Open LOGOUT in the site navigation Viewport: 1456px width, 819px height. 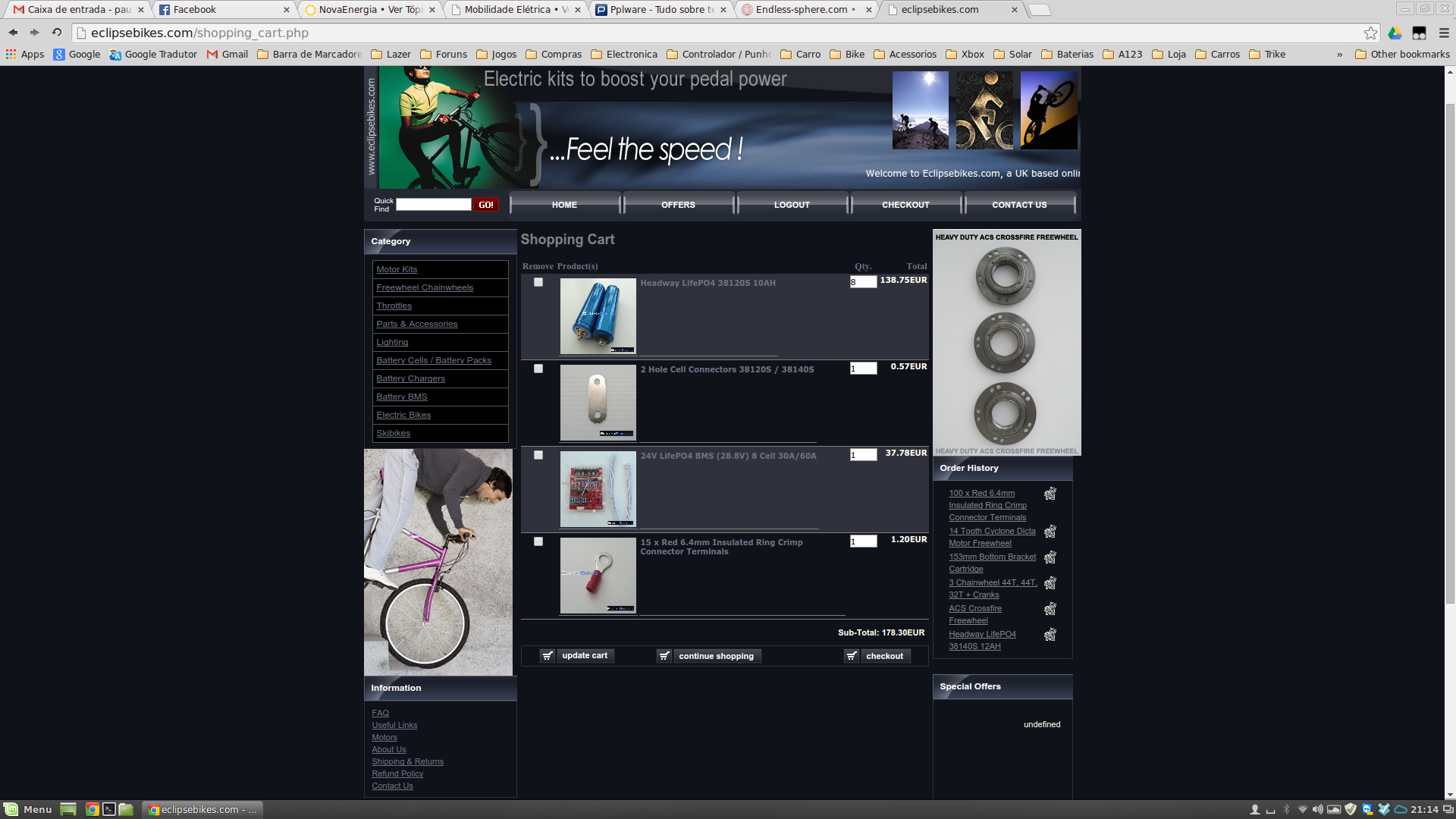792,205
